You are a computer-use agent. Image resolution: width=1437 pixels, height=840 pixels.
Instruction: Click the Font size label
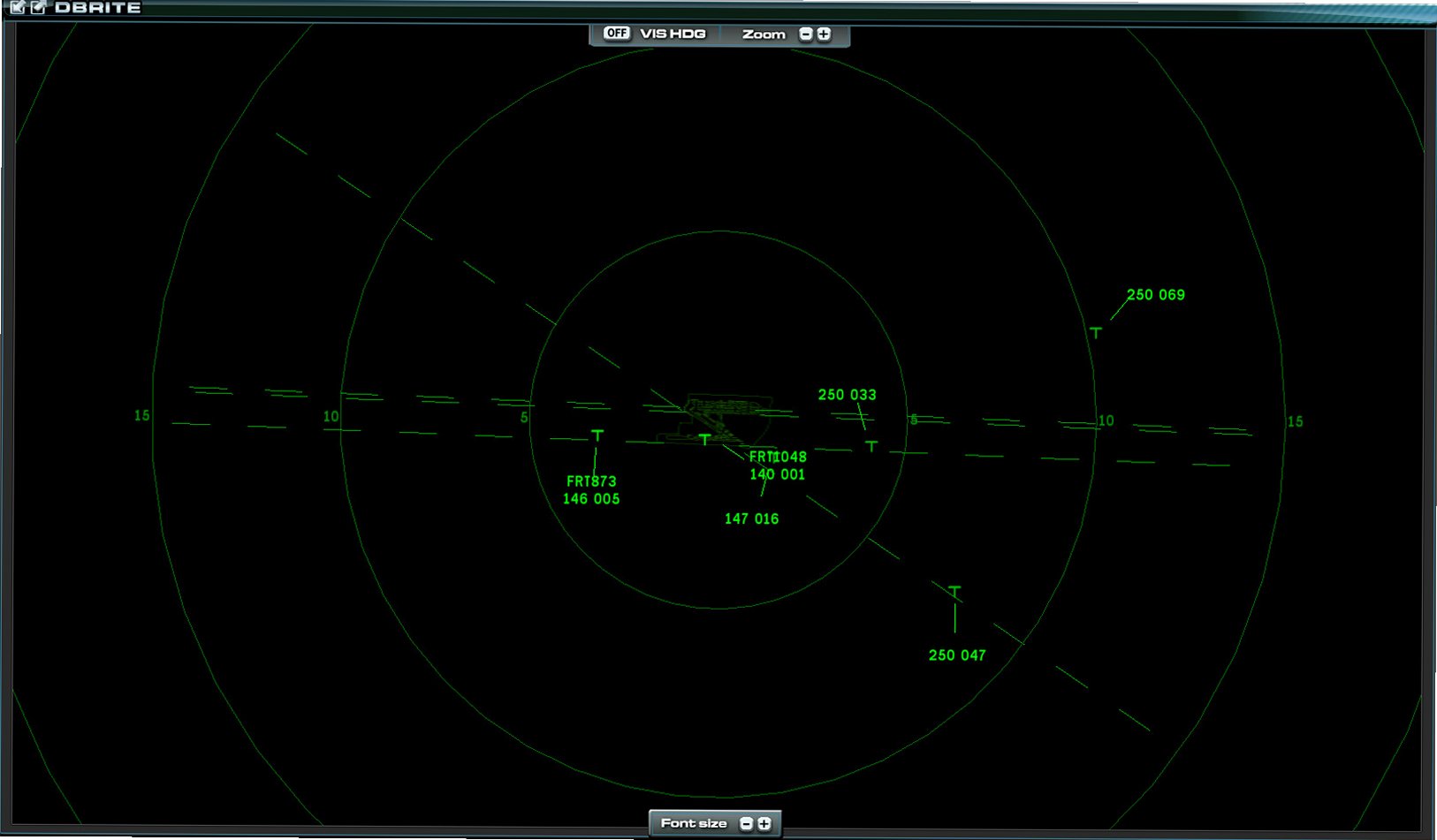point(694,823)
